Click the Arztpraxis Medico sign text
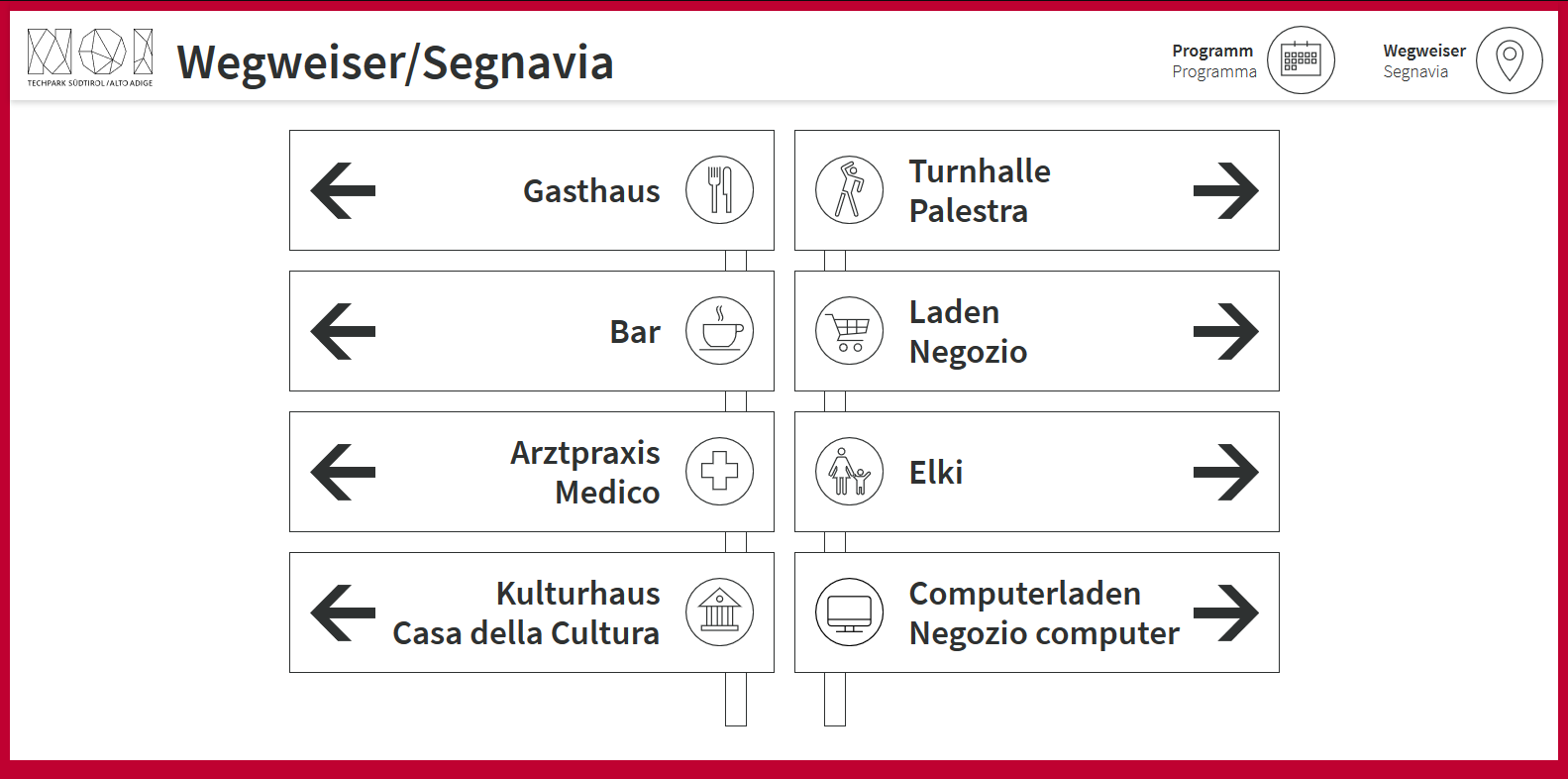Image resolution: width=1568 pixels, height=779 pixels. point(584,473)
